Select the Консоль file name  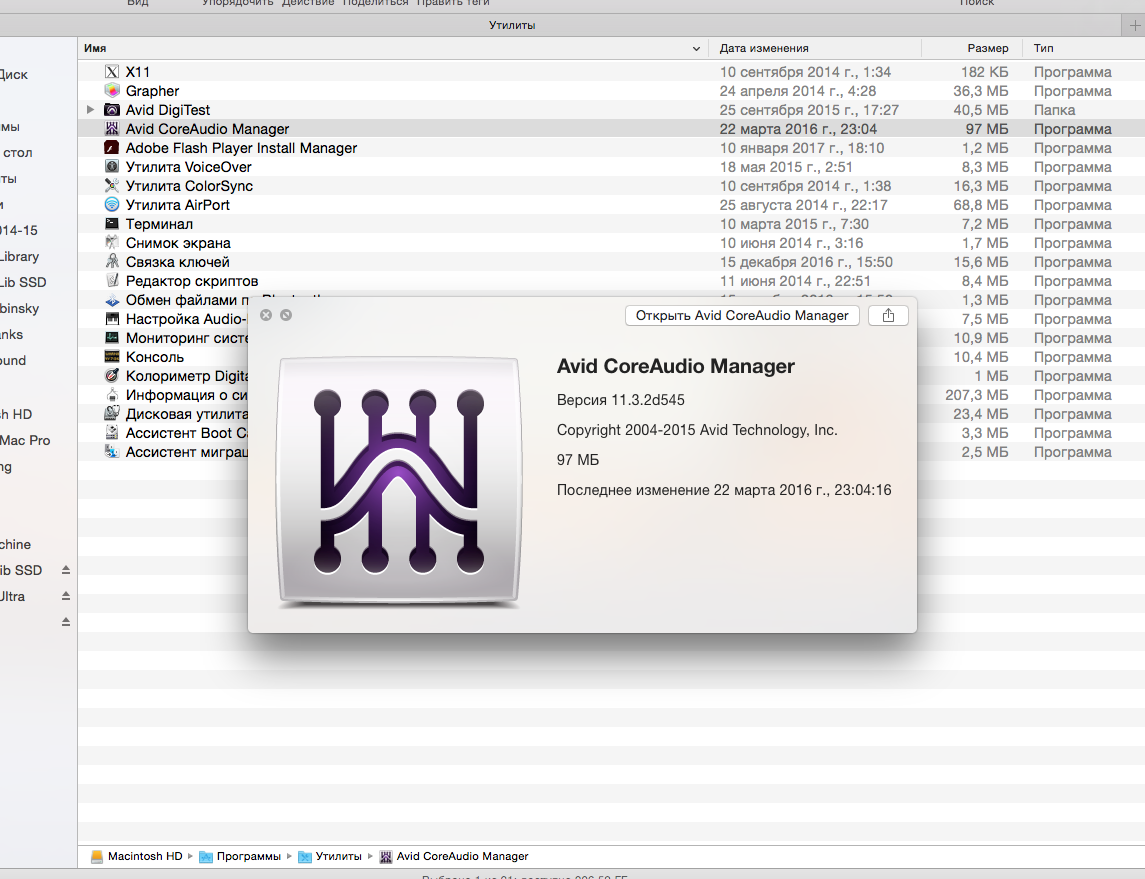pyautogui.click(x=155, y=357)
